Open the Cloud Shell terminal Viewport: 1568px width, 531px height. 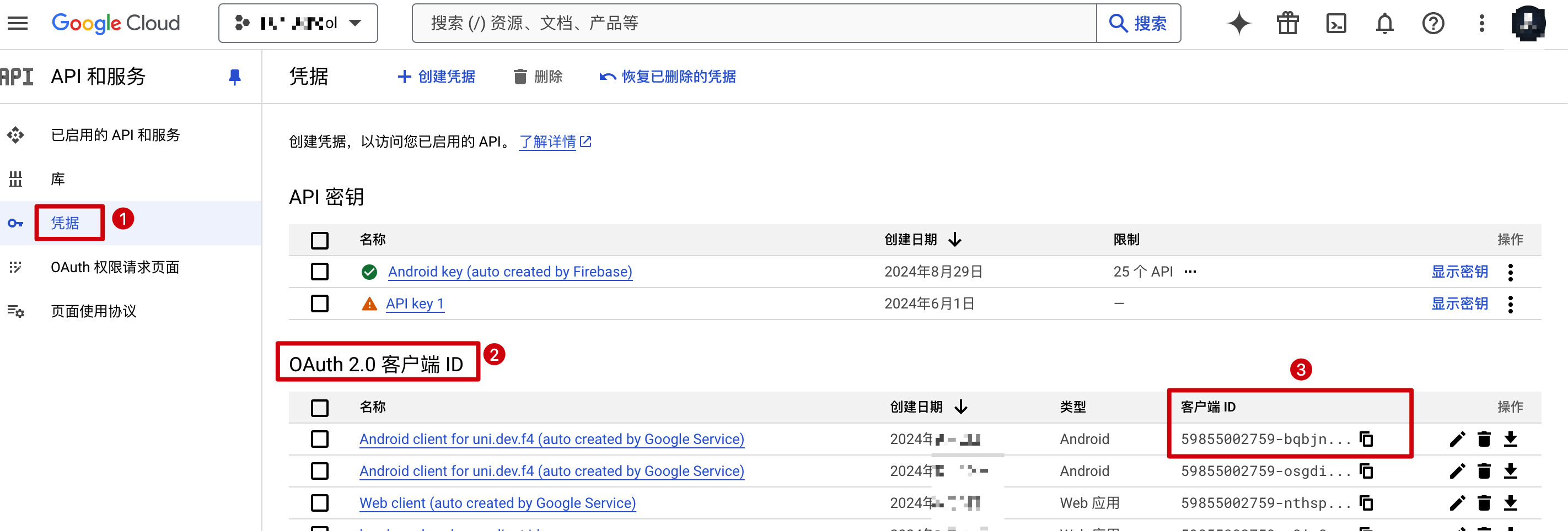tap(1335, 23)
